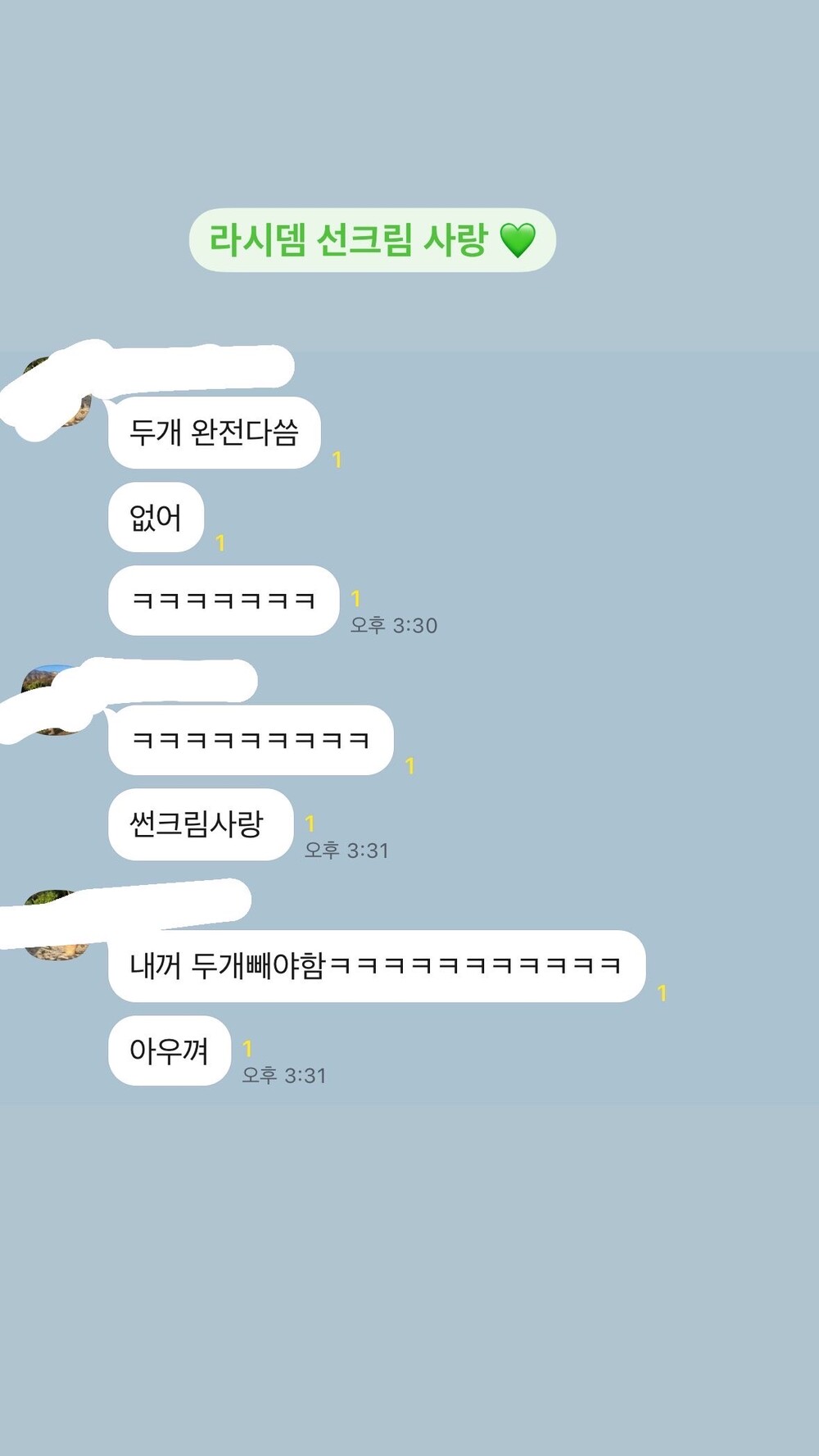Select the 썬크림사랑 message bubble

[201, 824]
